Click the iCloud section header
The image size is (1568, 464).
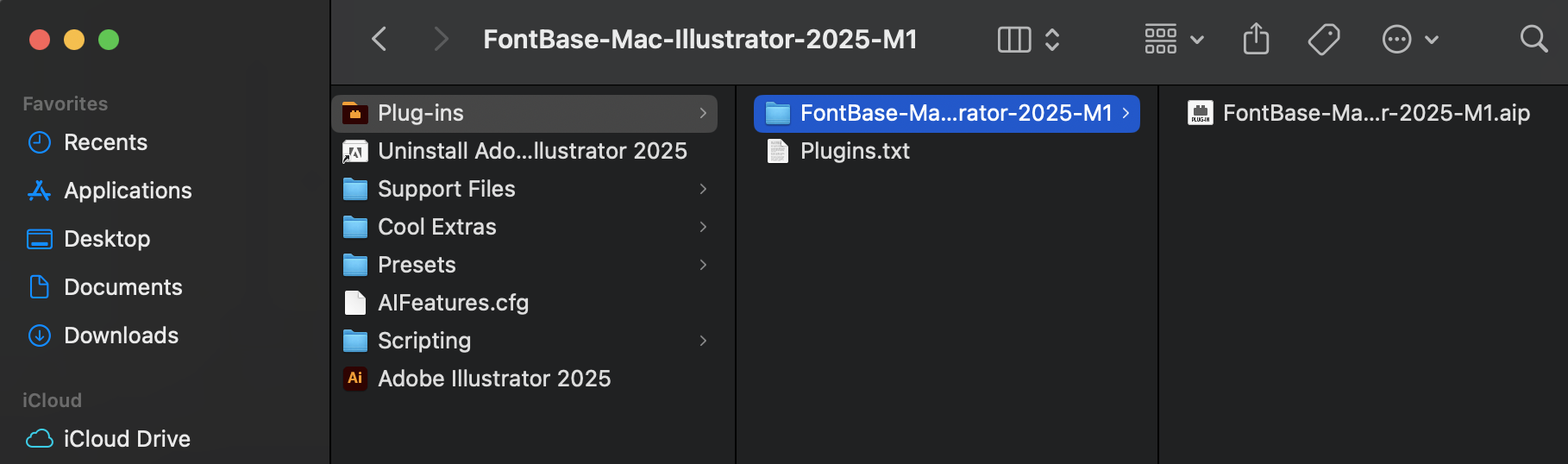[x=52, y=400]
